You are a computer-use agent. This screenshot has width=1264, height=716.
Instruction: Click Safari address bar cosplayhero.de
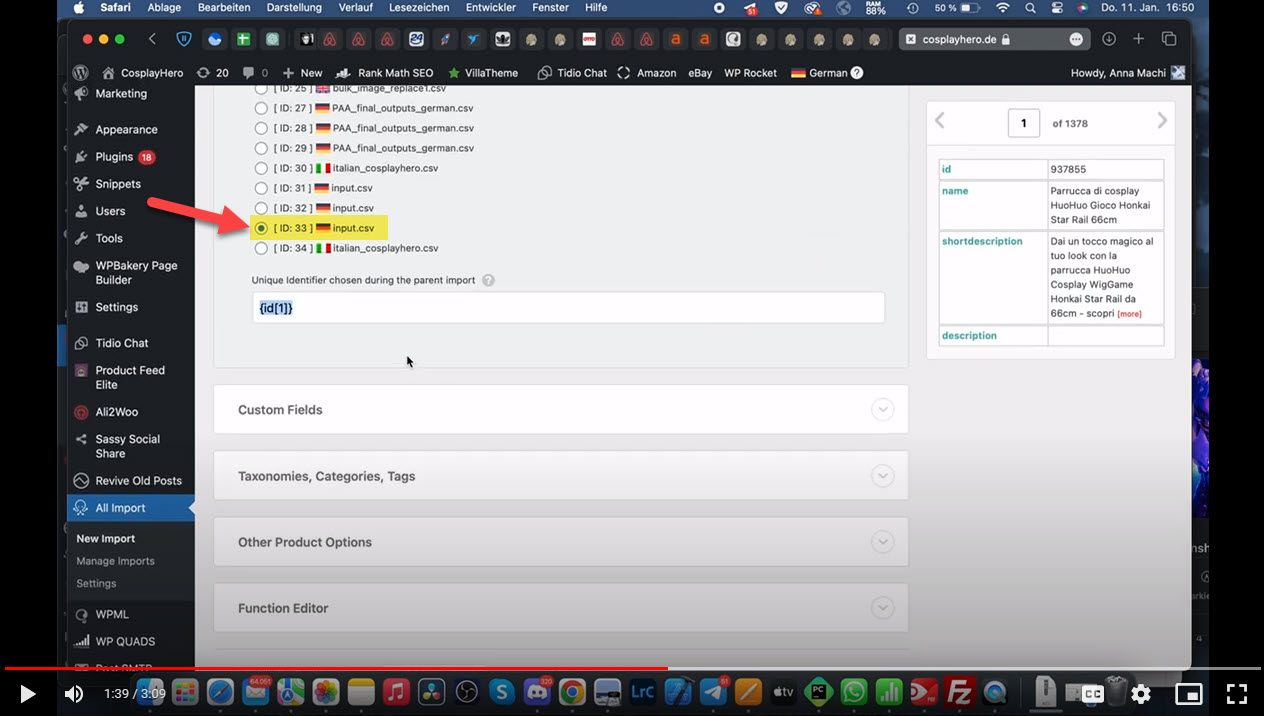tap(993, 39)
